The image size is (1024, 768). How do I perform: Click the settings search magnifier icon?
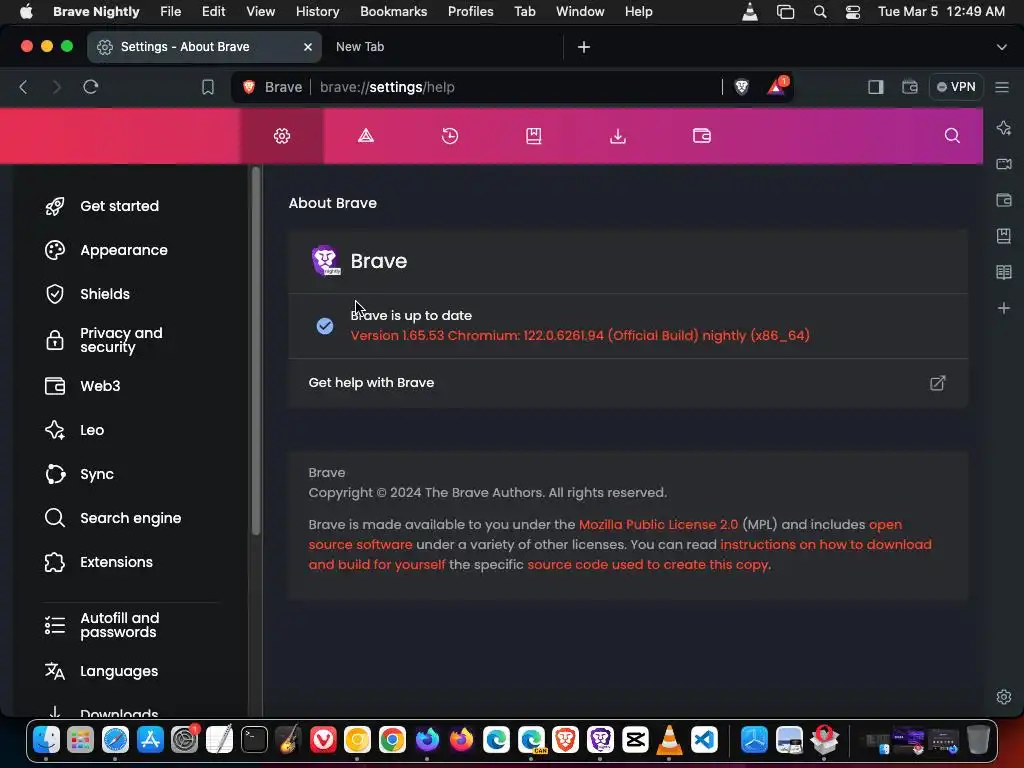[952, 135]
